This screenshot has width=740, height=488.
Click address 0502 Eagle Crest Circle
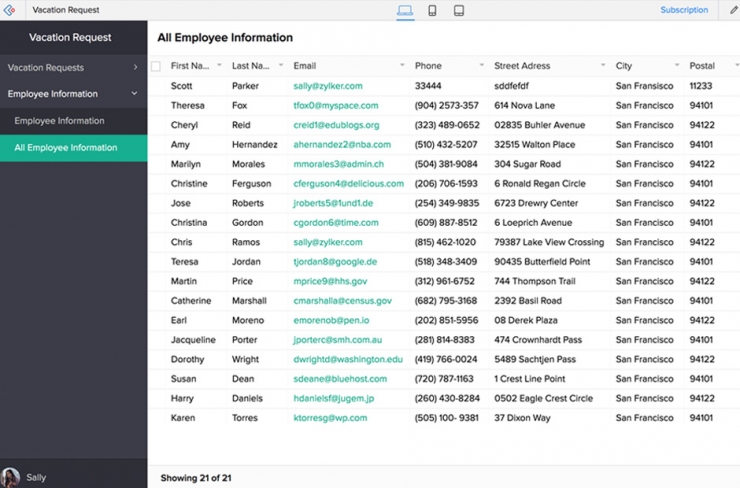543,398
